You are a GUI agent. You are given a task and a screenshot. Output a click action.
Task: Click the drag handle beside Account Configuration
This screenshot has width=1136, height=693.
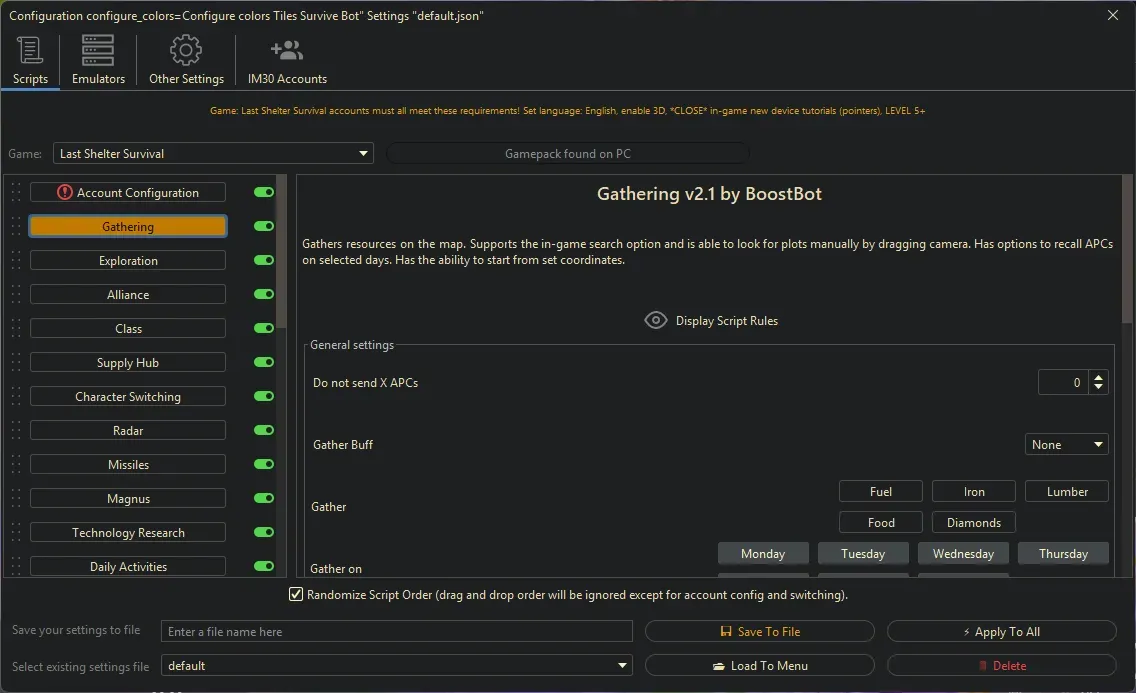pos(16,193)
